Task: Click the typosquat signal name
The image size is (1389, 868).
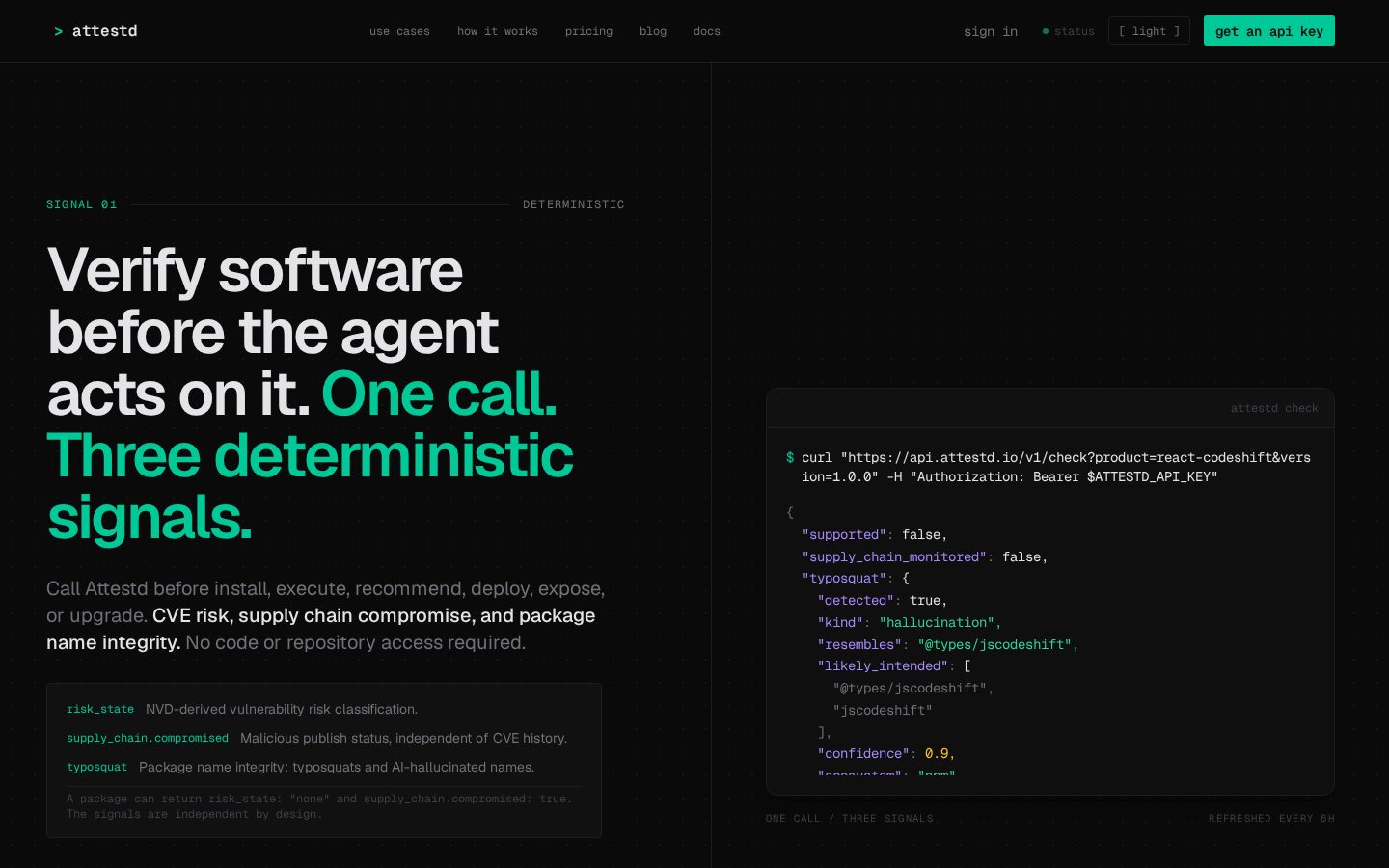Action: coord(96,767)
